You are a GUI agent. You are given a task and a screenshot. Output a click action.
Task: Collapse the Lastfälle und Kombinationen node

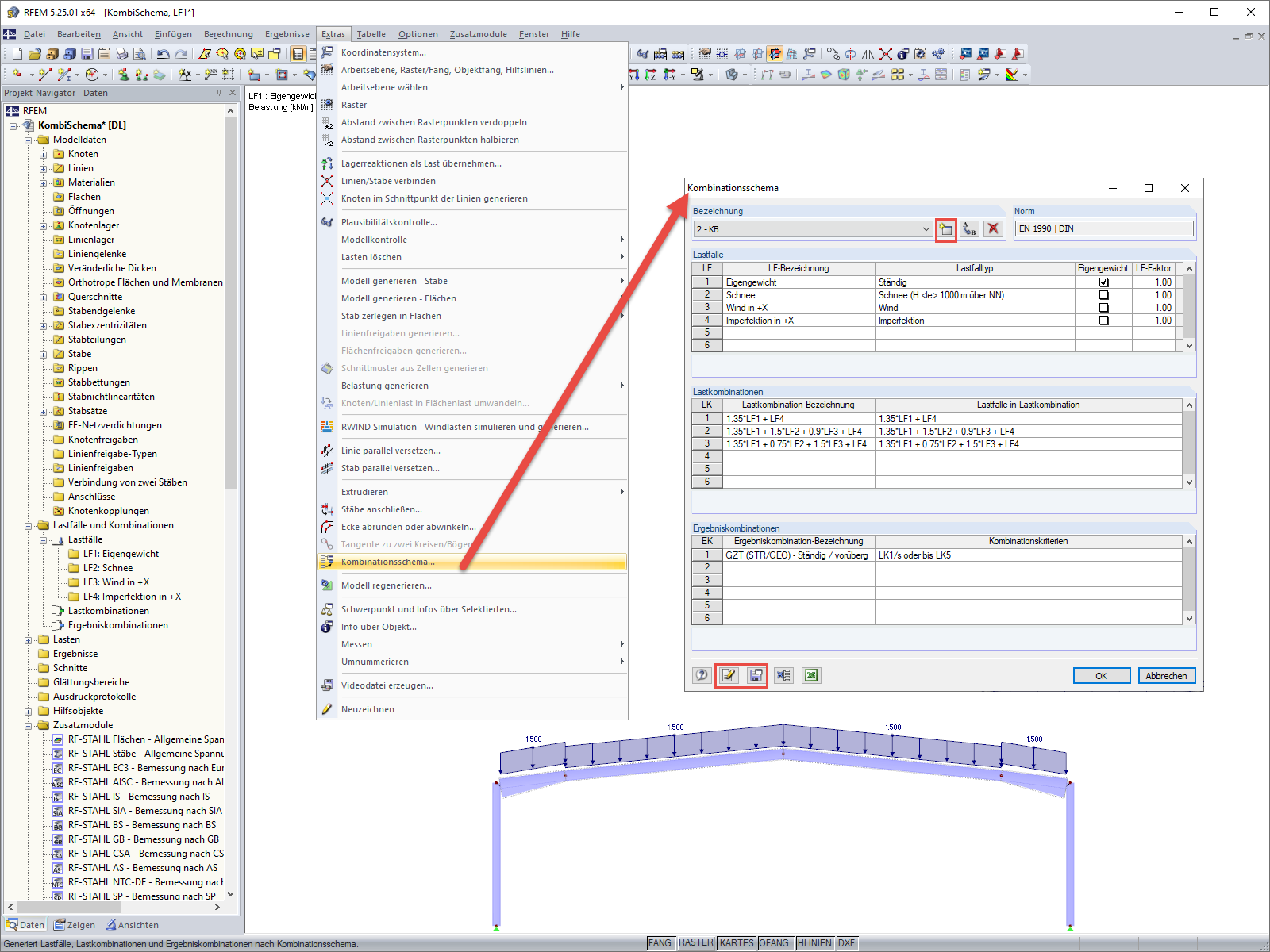click(x=29, y=526)
